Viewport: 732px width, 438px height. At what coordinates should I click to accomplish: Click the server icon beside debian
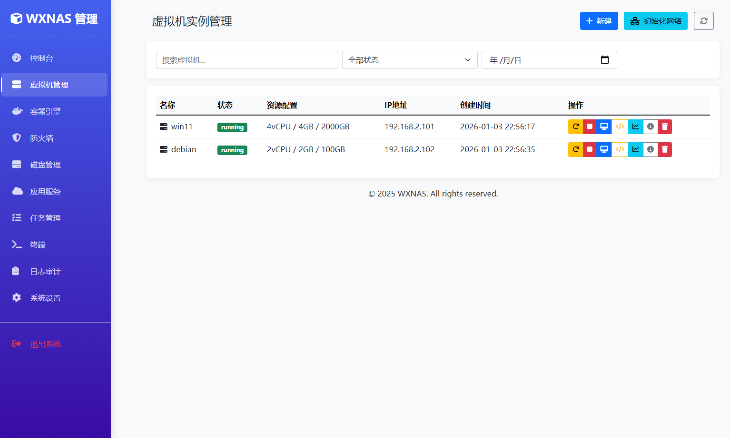click(163, 149)
